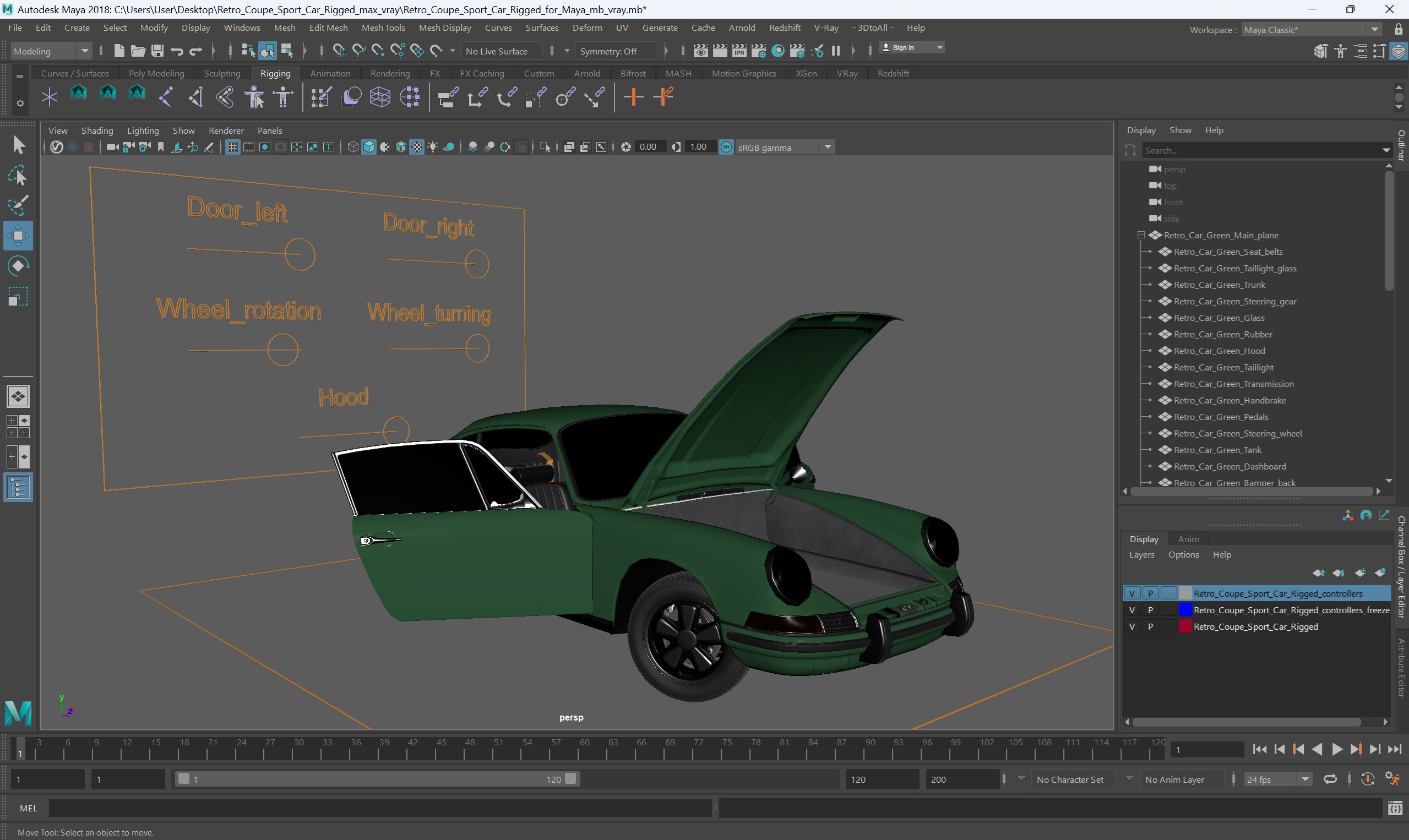Click the Render Current Frame icon
1409x840 pixels.
(x=720, y=51)
